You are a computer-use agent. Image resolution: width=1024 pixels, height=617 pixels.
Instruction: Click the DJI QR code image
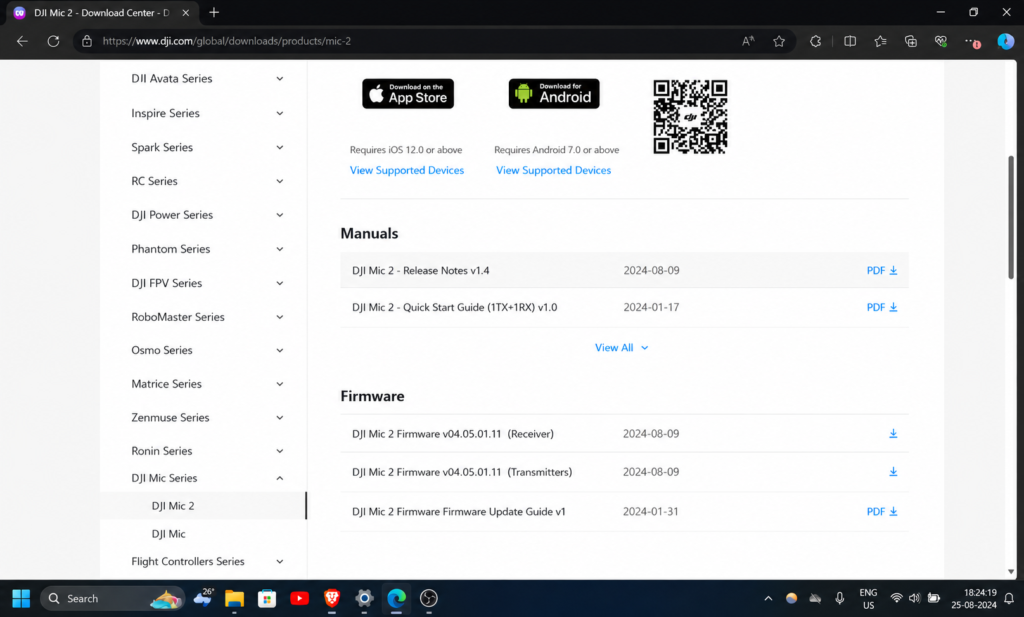[x=690, y=117]
